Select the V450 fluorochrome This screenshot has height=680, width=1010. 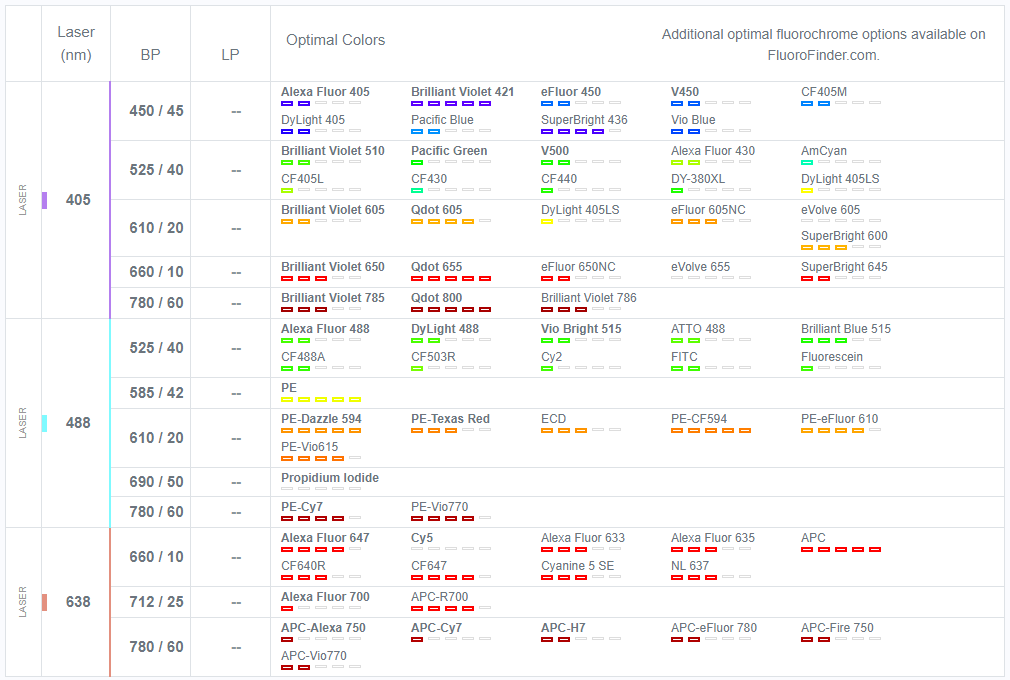[x=685, y=92]
